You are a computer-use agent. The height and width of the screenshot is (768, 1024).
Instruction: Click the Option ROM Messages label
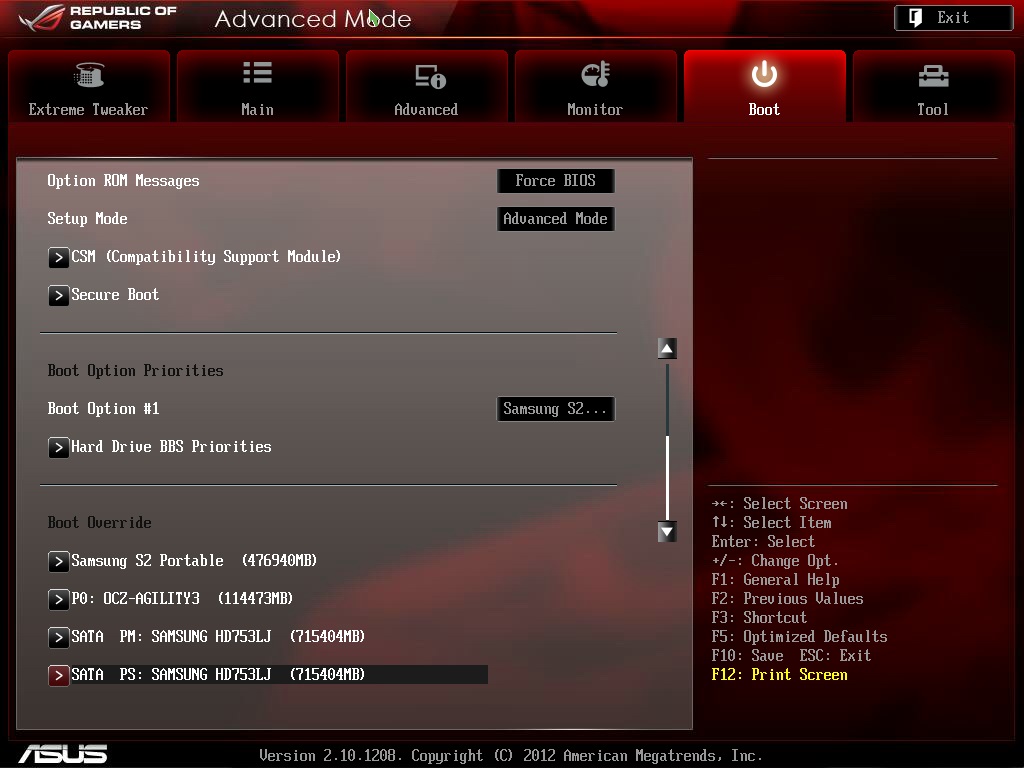[123, 181]
